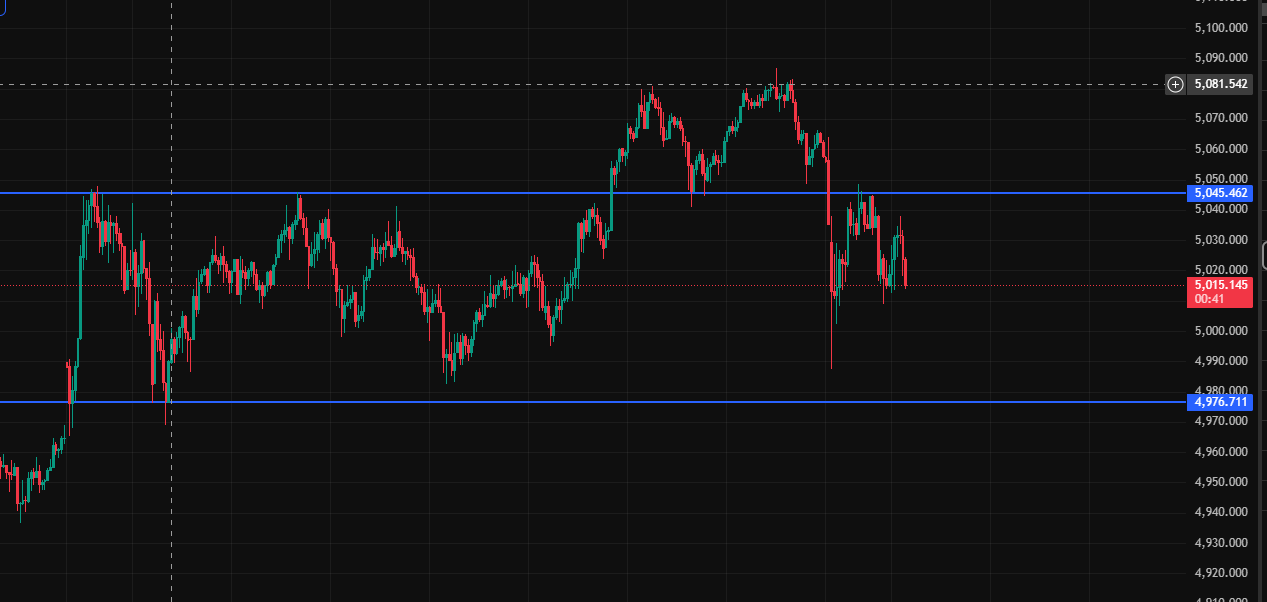Click the 4,960.000 price axis label
1267x602 pixels.
(1221, 452)
